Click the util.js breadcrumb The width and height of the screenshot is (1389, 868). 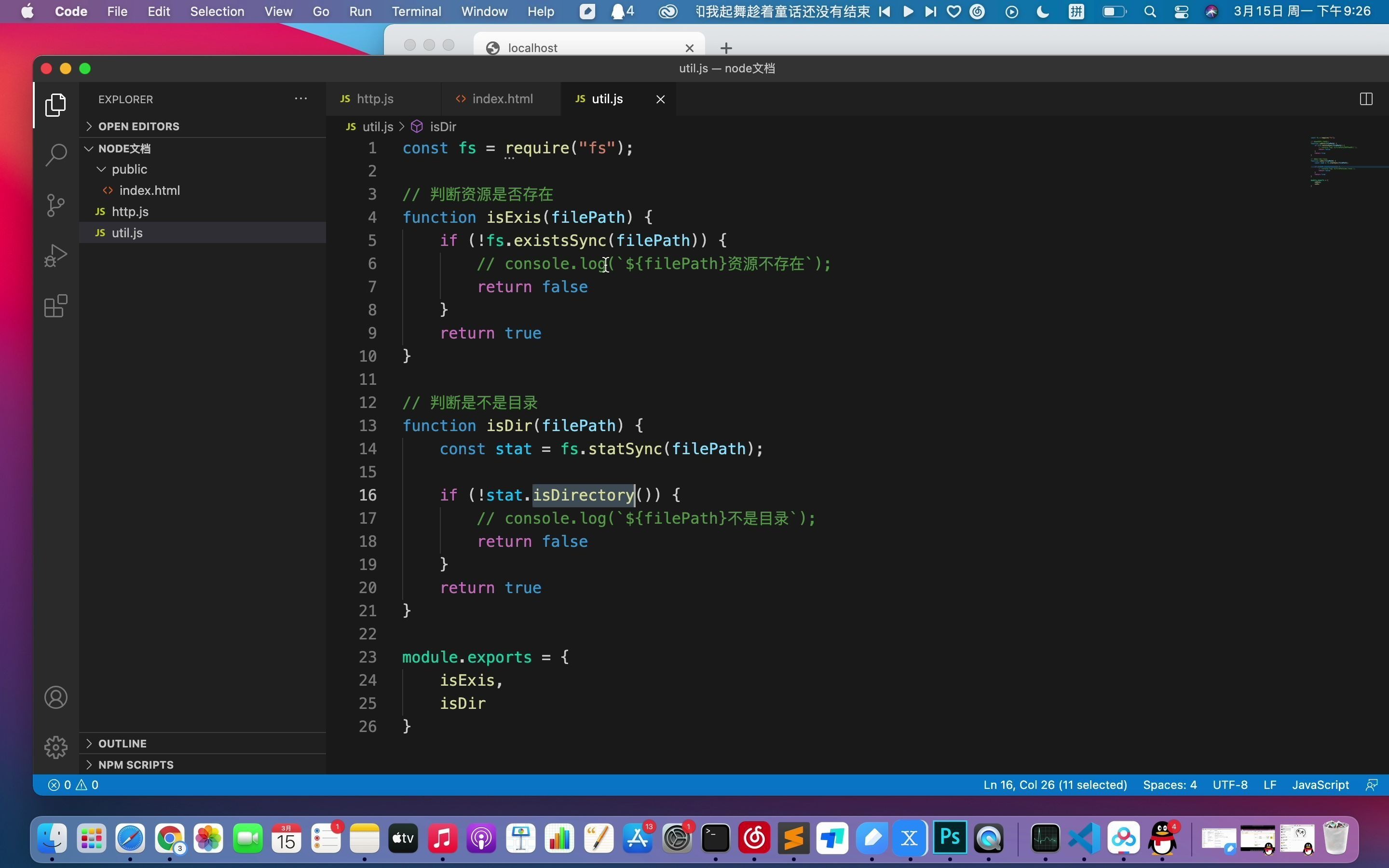(x=370, y=126)
